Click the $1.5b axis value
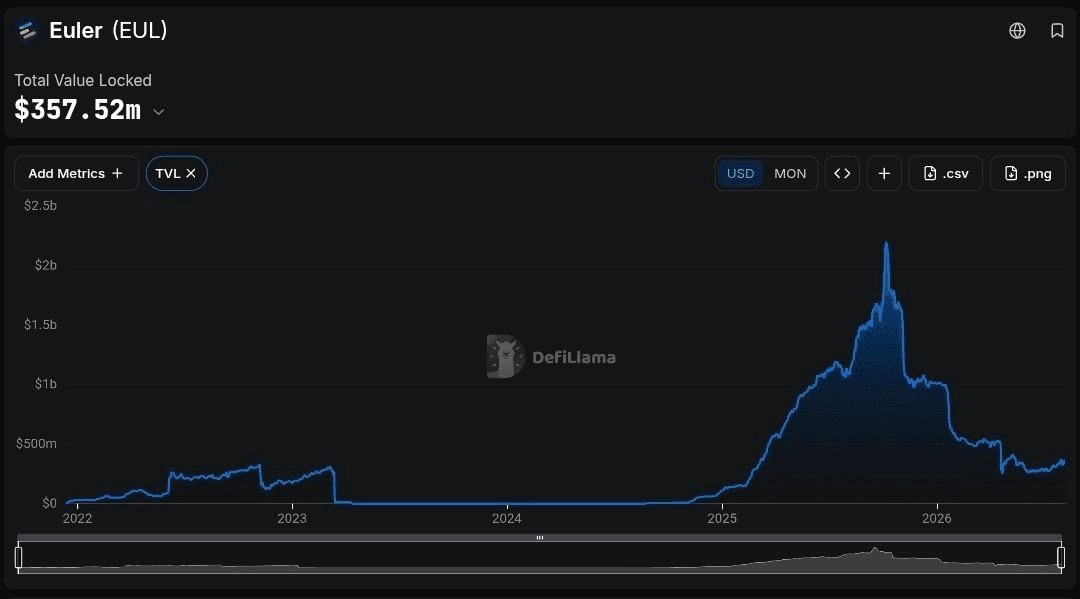This screenshot has height=599, width=1080. (41, 324)
